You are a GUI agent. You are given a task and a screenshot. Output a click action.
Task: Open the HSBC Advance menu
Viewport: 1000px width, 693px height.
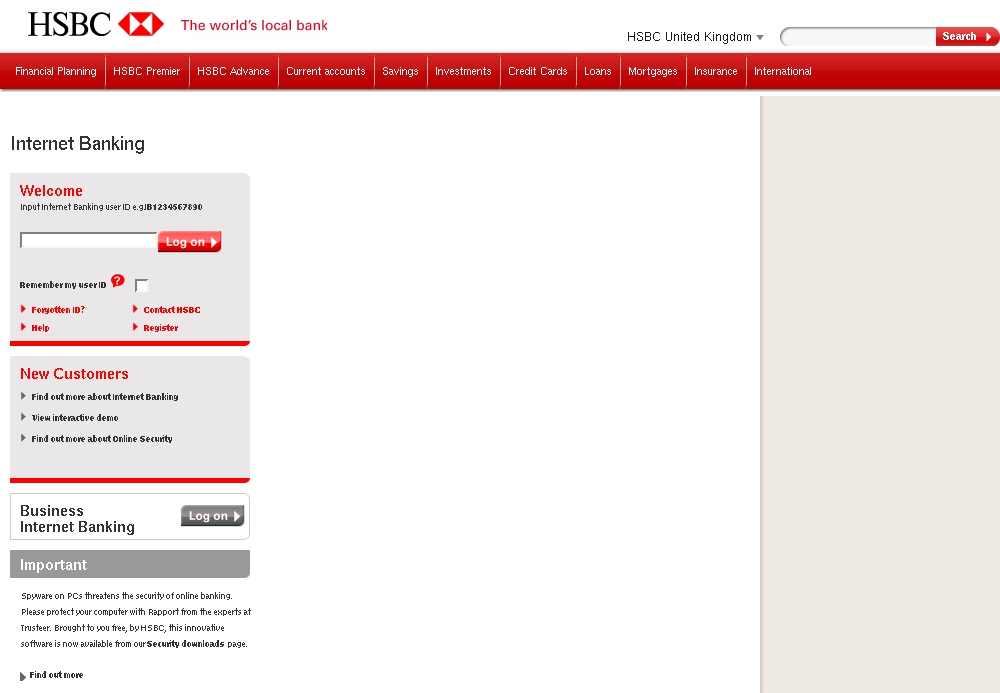[233, 71]
